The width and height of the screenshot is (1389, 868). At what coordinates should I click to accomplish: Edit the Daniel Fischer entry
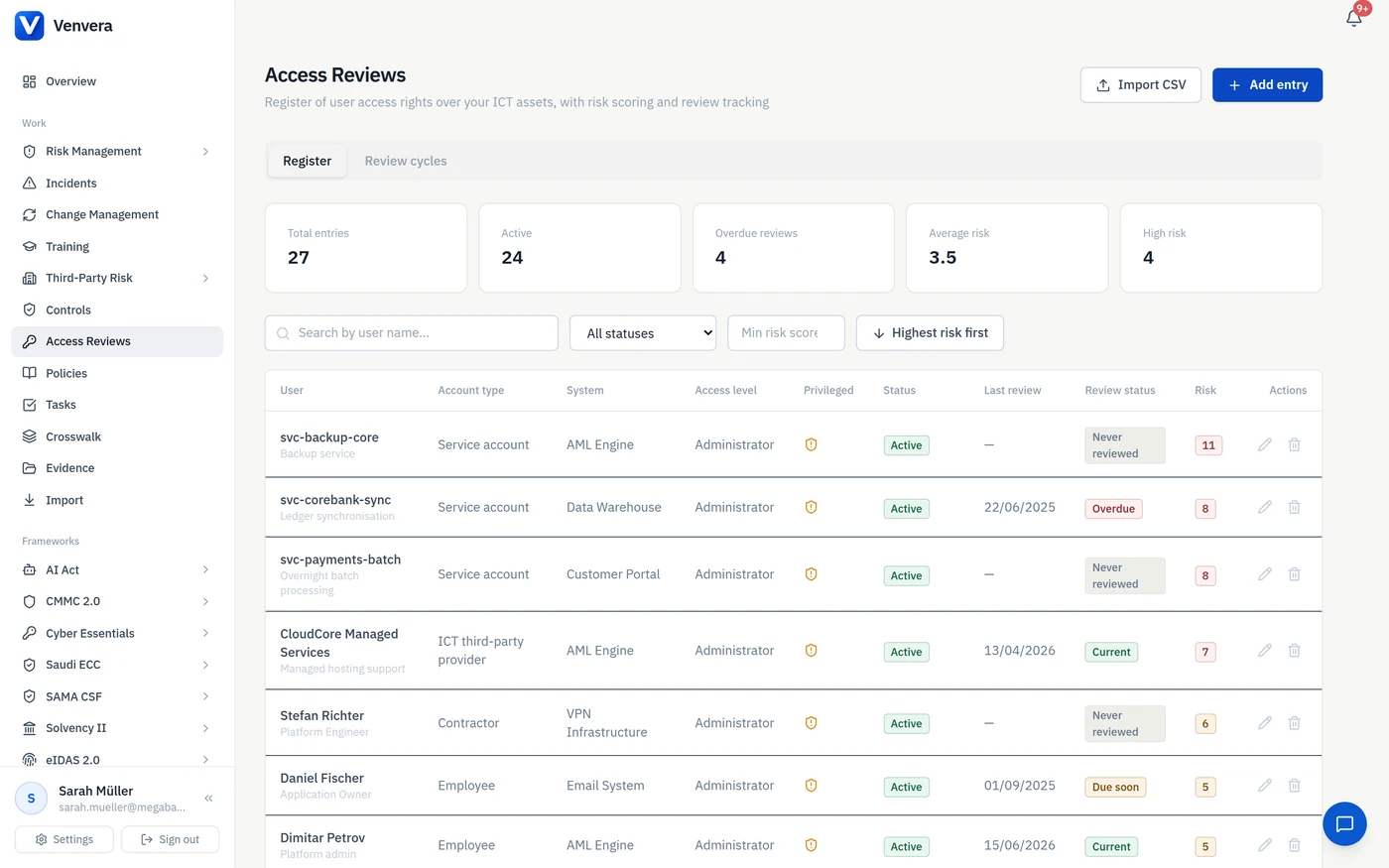point(1265,786)
